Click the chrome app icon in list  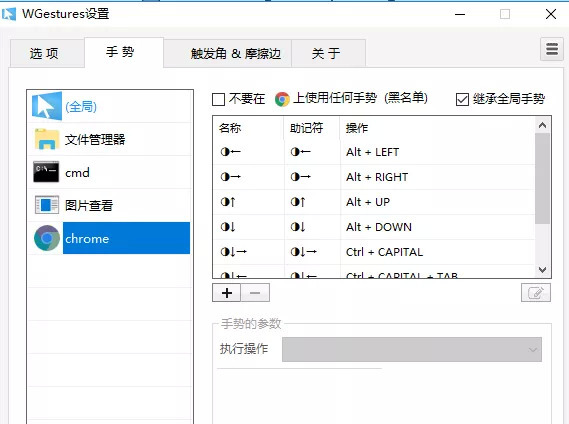(47, 238)
